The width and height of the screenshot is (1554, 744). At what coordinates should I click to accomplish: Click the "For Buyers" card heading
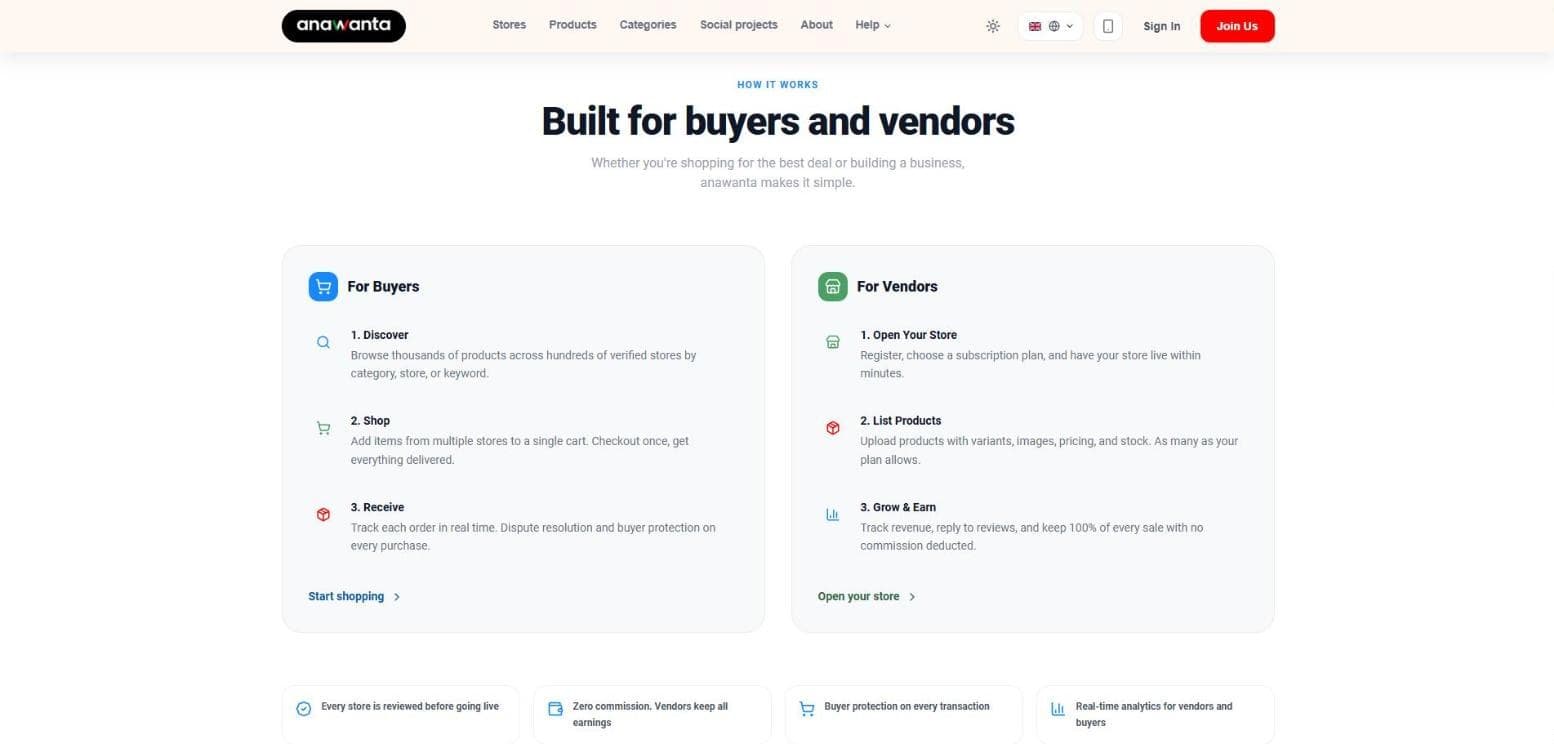[x=383, y=286]
